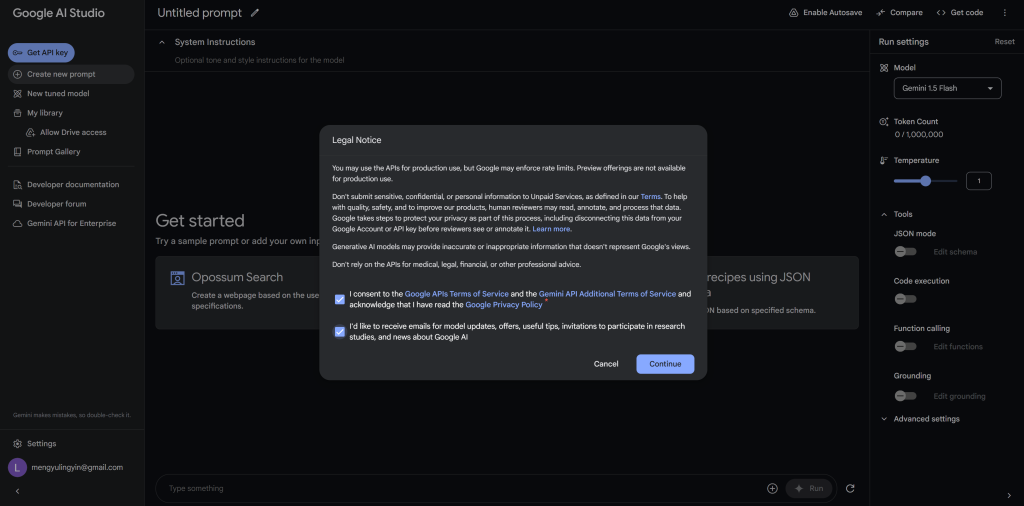Click the Run button
The height and width of the screenshot is (506, 1024).
point(810,488)
